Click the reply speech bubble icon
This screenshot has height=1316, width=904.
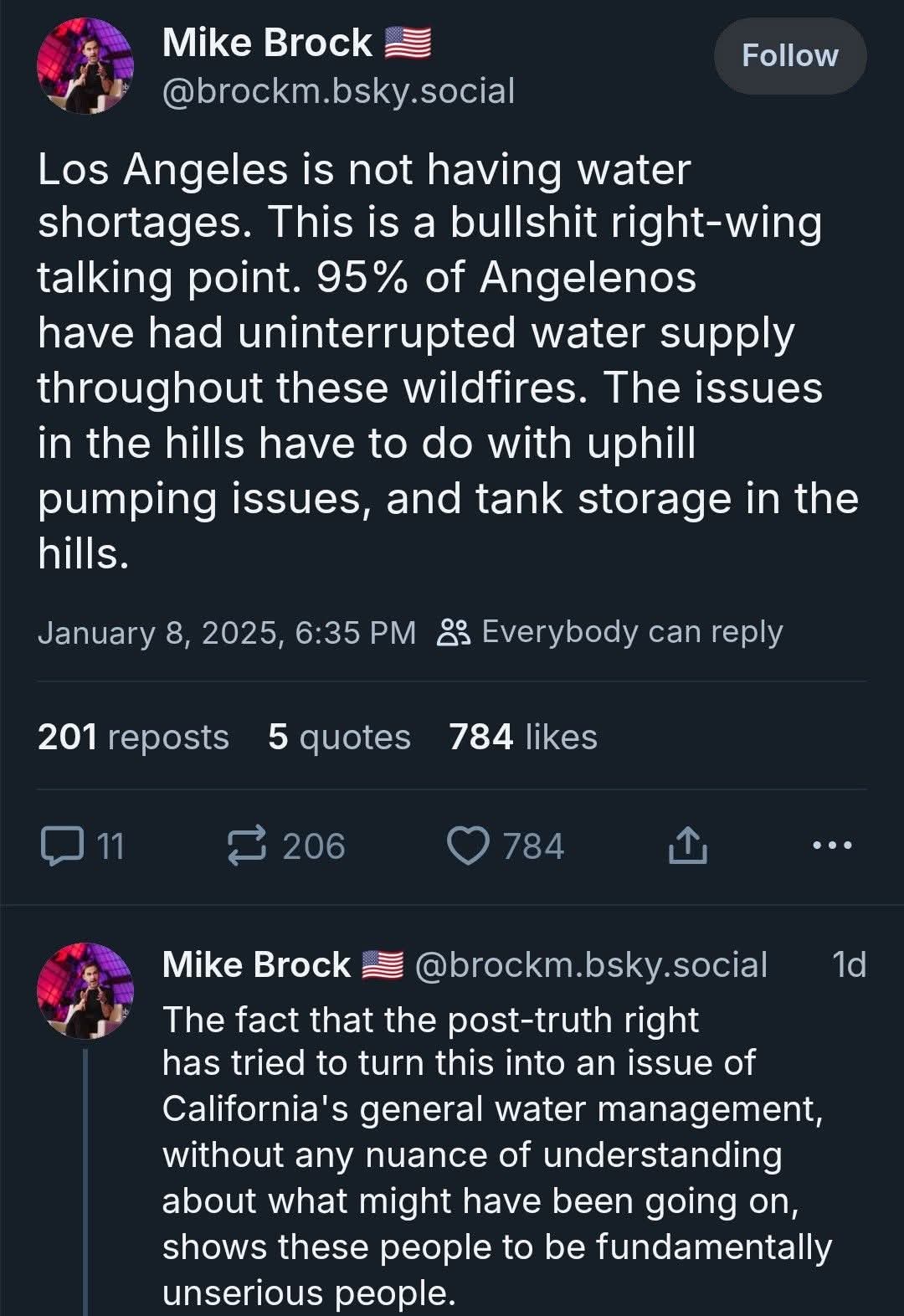[x=62, y=846]
